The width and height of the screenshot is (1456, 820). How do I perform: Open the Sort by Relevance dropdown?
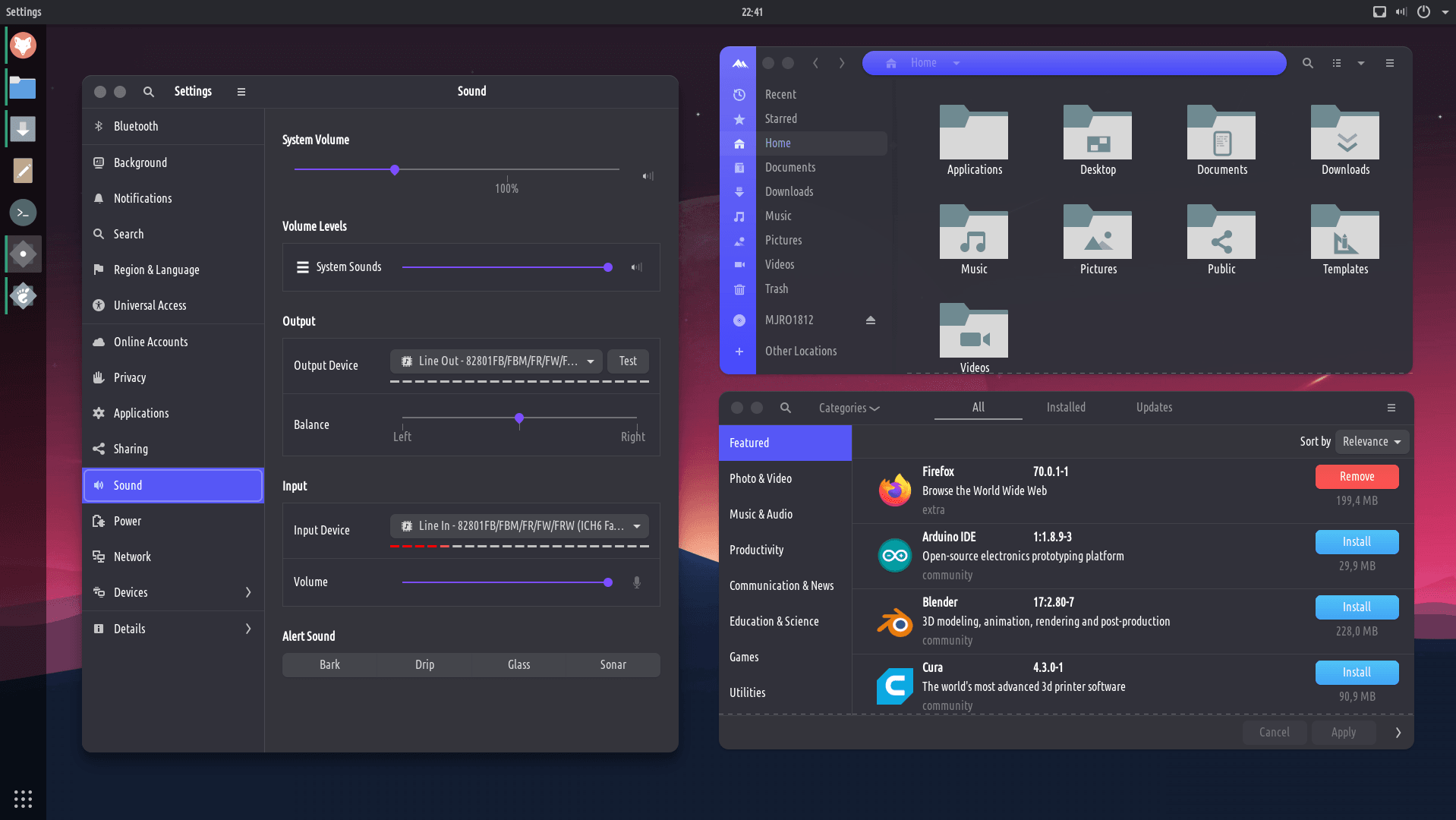(x=1371, y=442)
